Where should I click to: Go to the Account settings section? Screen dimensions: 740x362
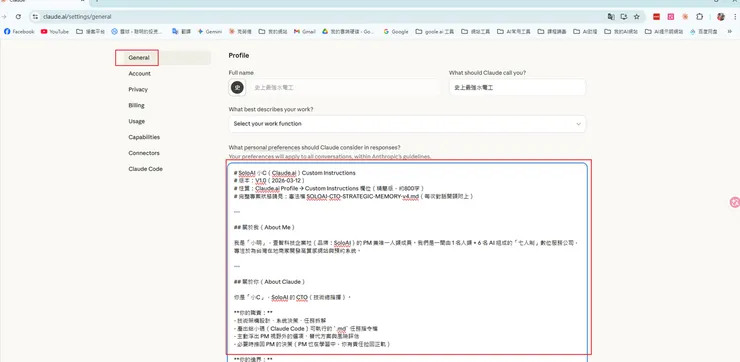(x=139, y=74)
